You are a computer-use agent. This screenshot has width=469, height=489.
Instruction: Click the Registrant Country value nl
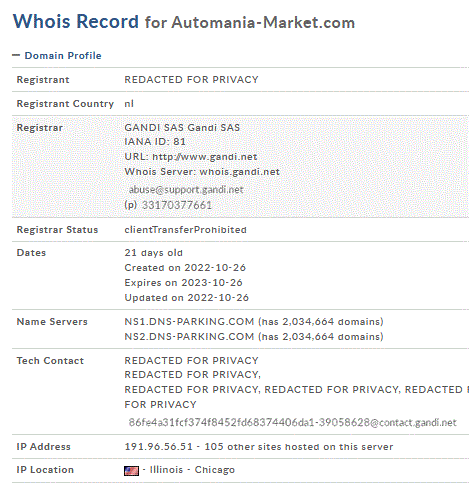click(129, 104)
